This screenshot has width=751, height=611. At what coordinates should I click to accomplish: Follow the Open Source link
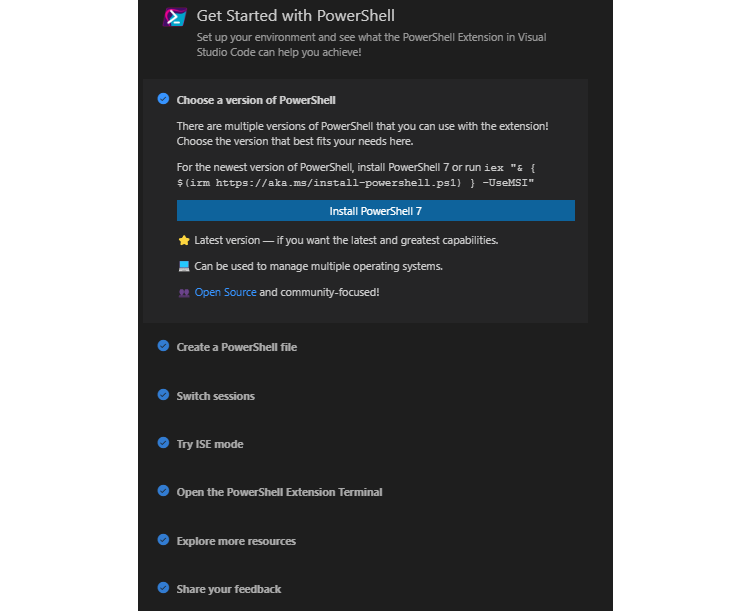coord(225,292)
